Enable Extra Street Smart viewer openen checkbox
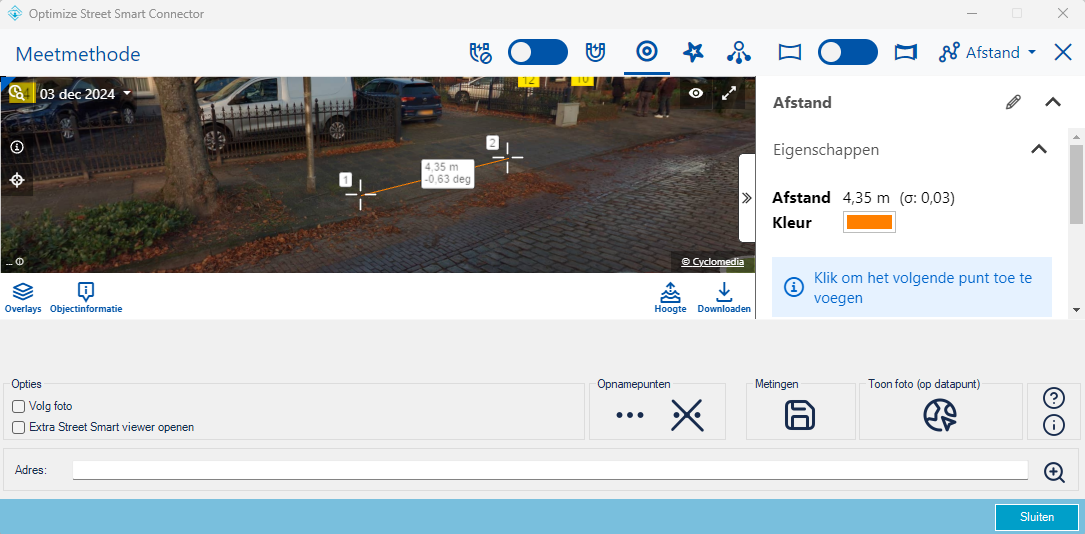 pos(19,427)
